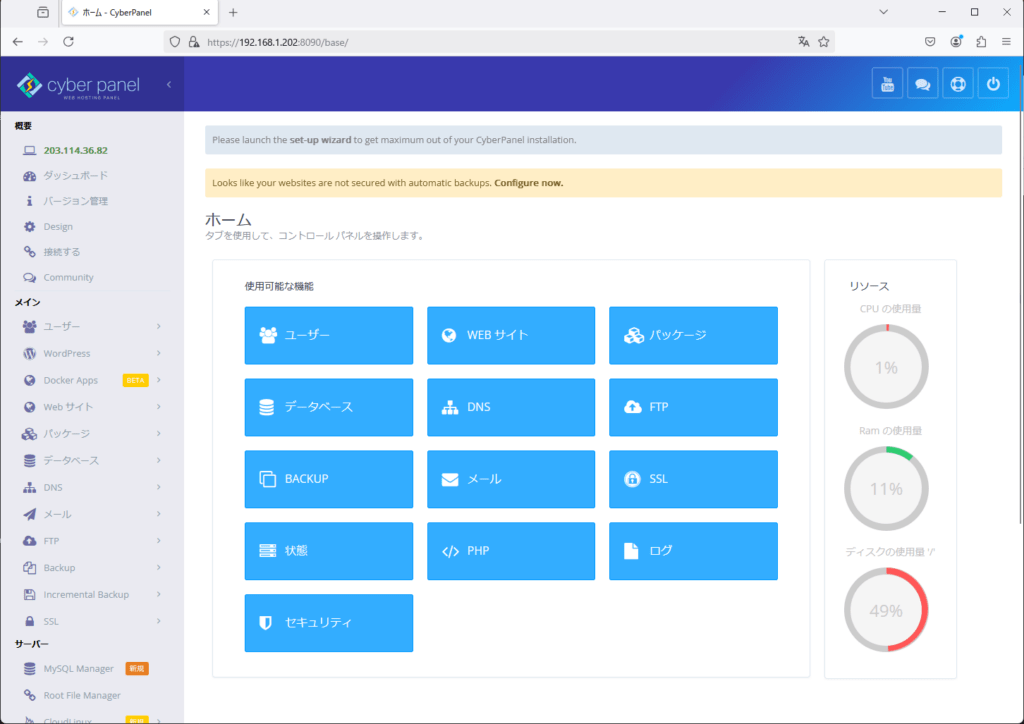Screen dimensions: 1024x724
Task: Bookmark this page with star icon
Action: pos(824,41)
